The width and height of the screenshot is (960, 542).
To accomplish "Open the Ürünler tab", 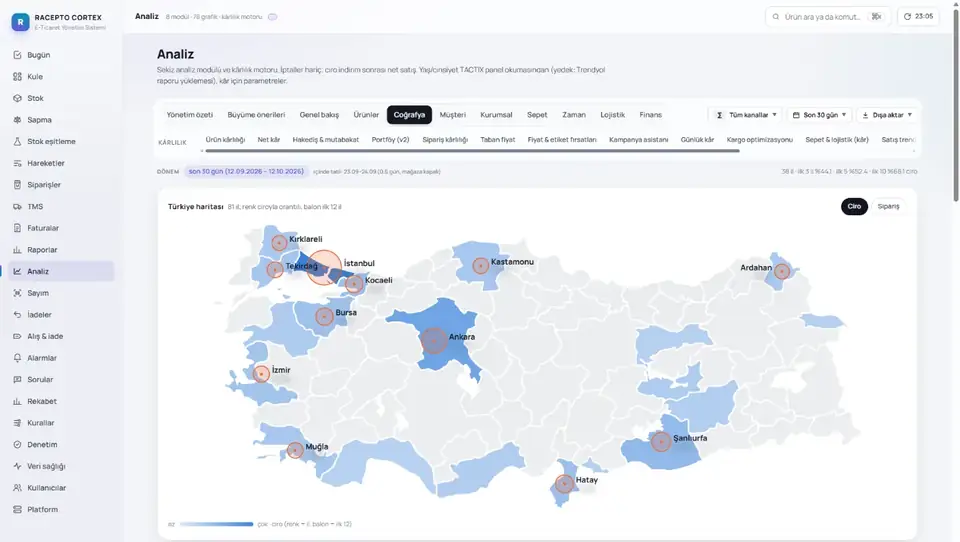I will 366,115.
